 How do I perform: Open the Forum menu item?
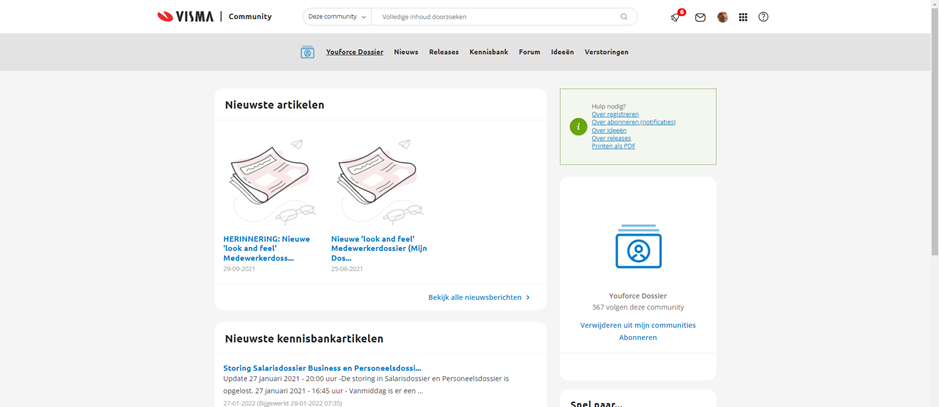tap(529, 52)
